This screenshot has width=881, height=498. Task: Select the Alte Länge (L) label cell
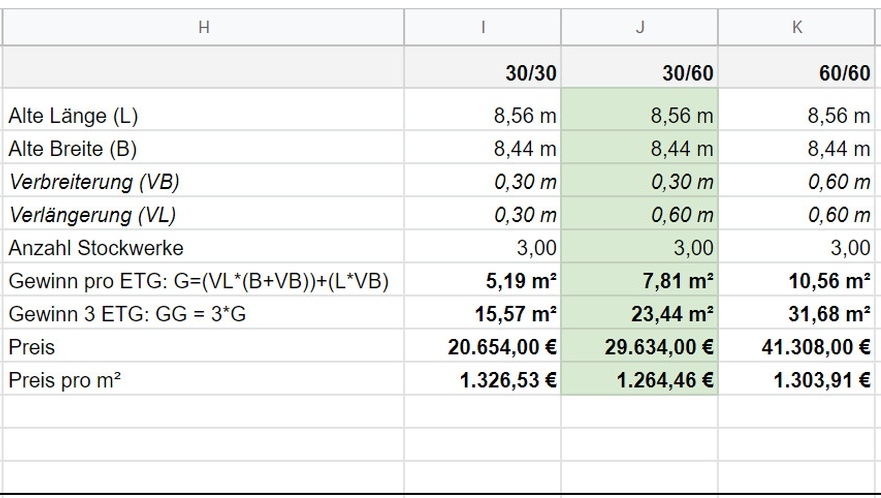[203, 115]
